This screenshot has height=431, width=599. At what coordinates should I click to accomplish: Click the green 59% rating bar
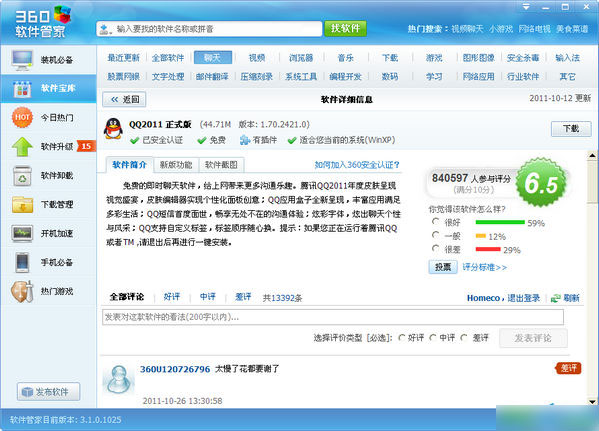(500, 222)
